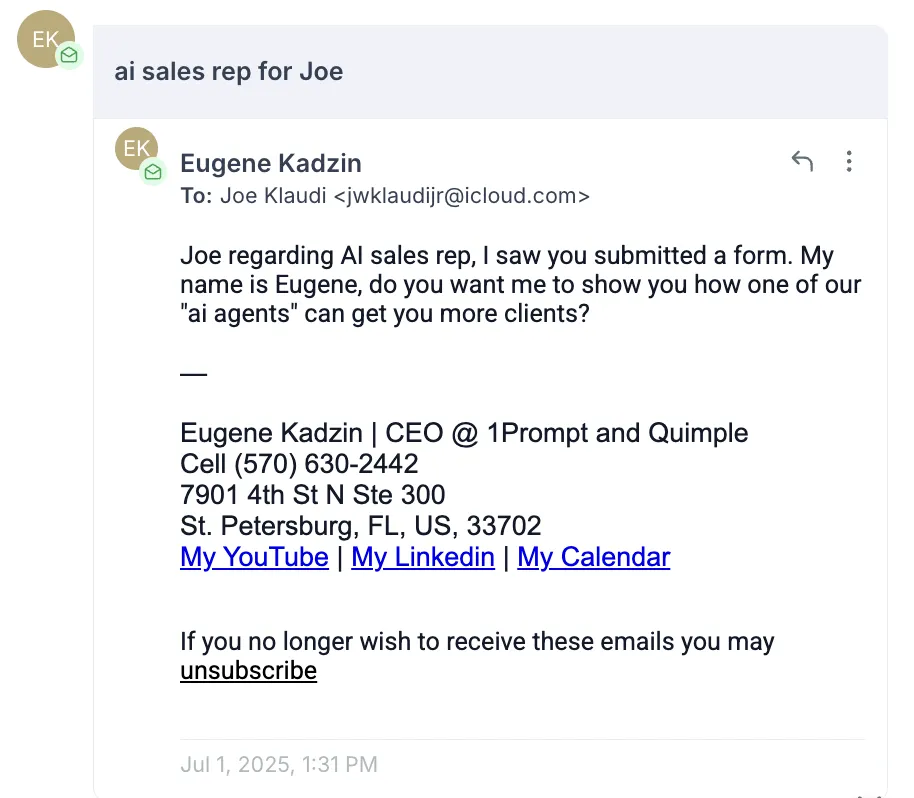Screen dimensions: 914x798
Task: Click the large EK avatar beside subject
Action: pos(45,39)
